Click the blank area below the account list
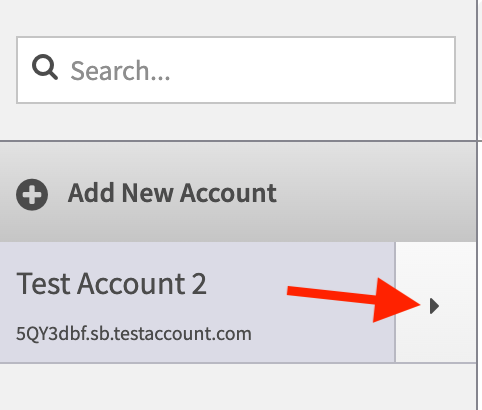Screen dimensions: 482x410 (238, 387)
